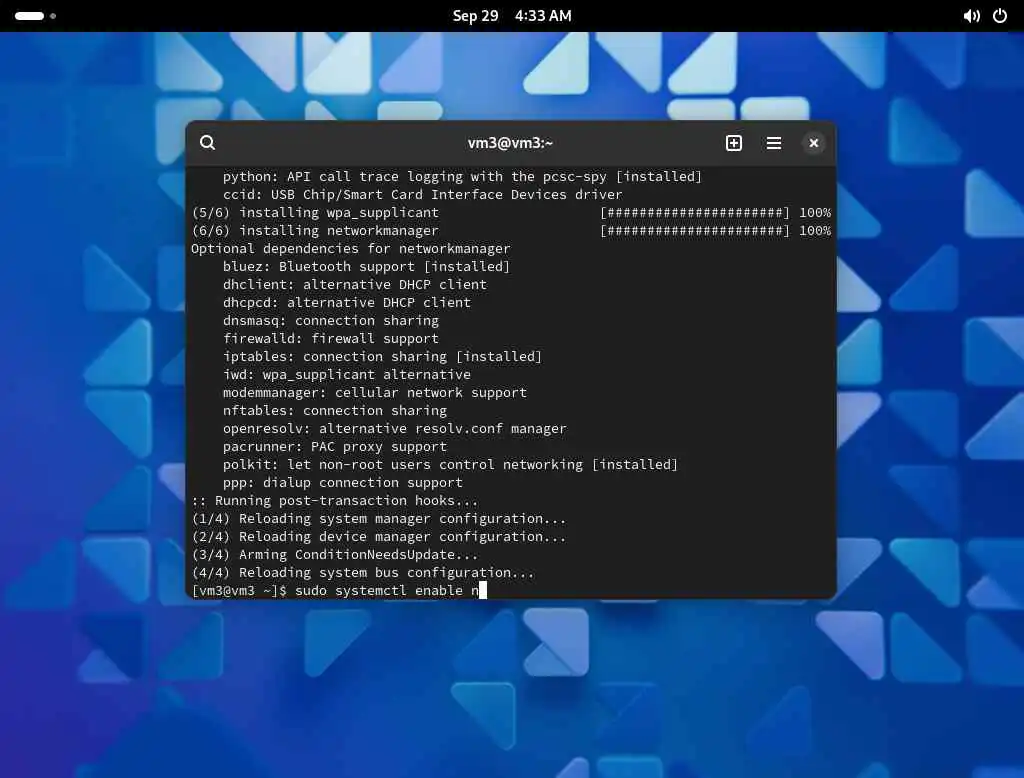Open the clock showing Sep 29 4:33 AM
This screenshot has width=1024, height=778.
tap(512, 16)
